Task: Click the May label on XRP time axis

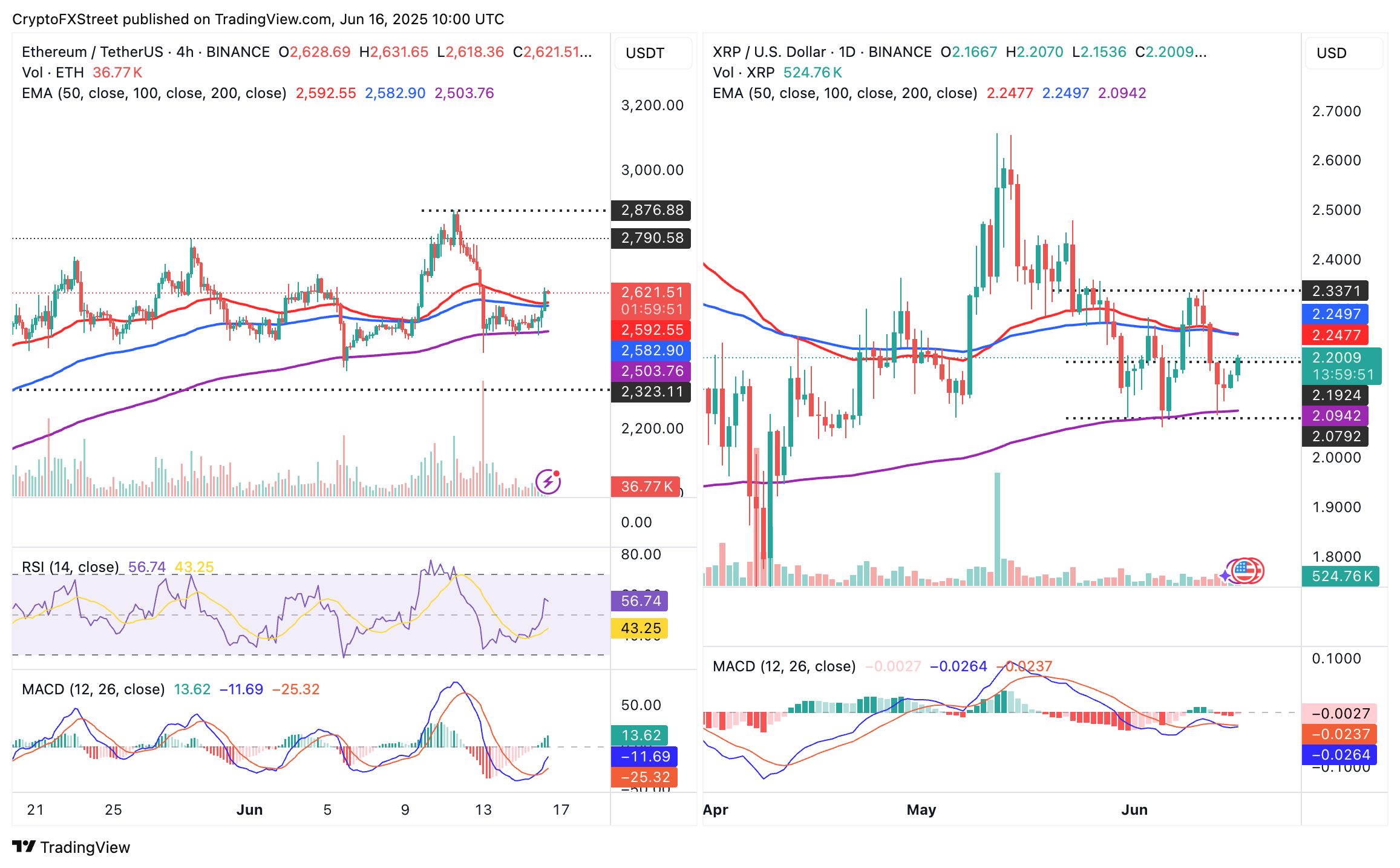Action: point(921,810)
